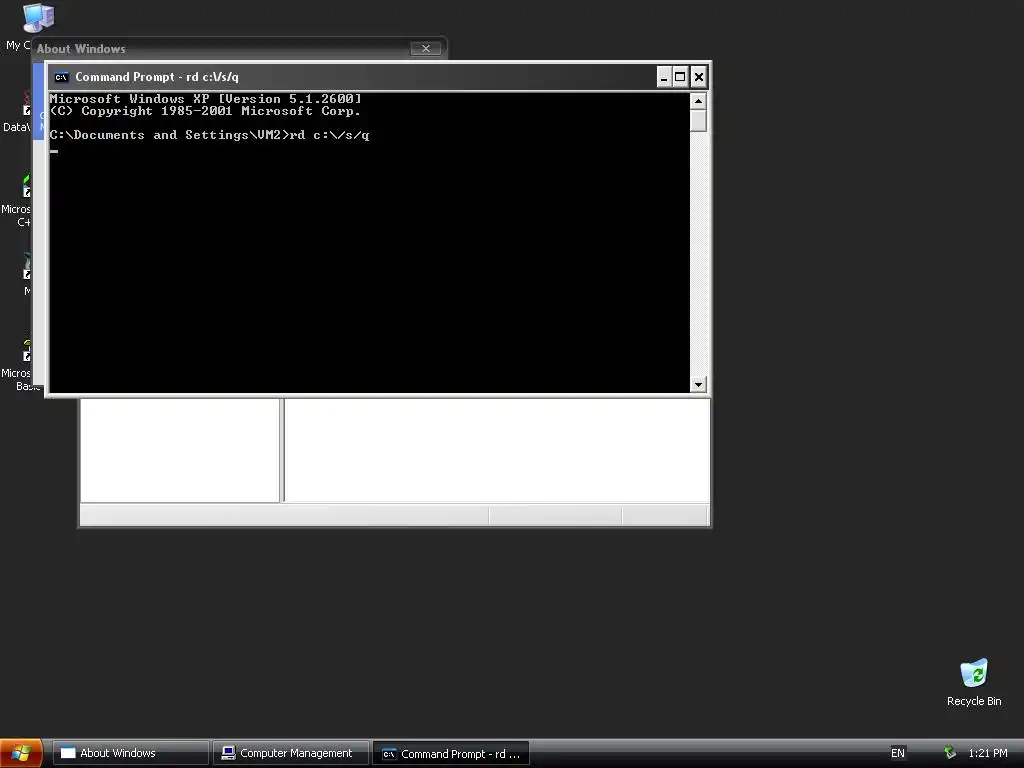Viewport: 1024px width, 768px height.
Task: Minimize the Command Prompt window
Action: coord(664,77)
